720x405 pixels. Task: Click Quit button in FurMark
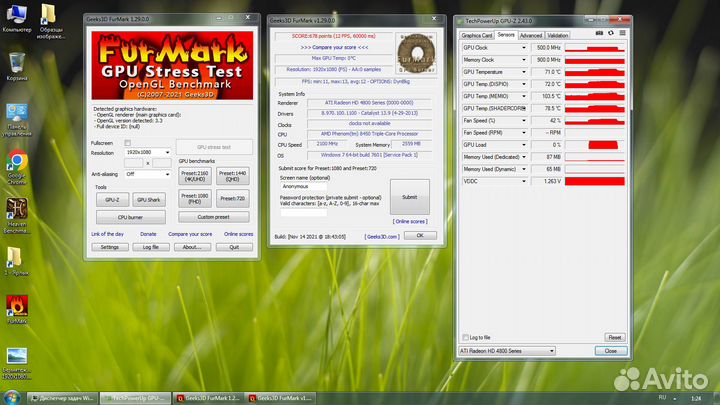click(234, 247)
